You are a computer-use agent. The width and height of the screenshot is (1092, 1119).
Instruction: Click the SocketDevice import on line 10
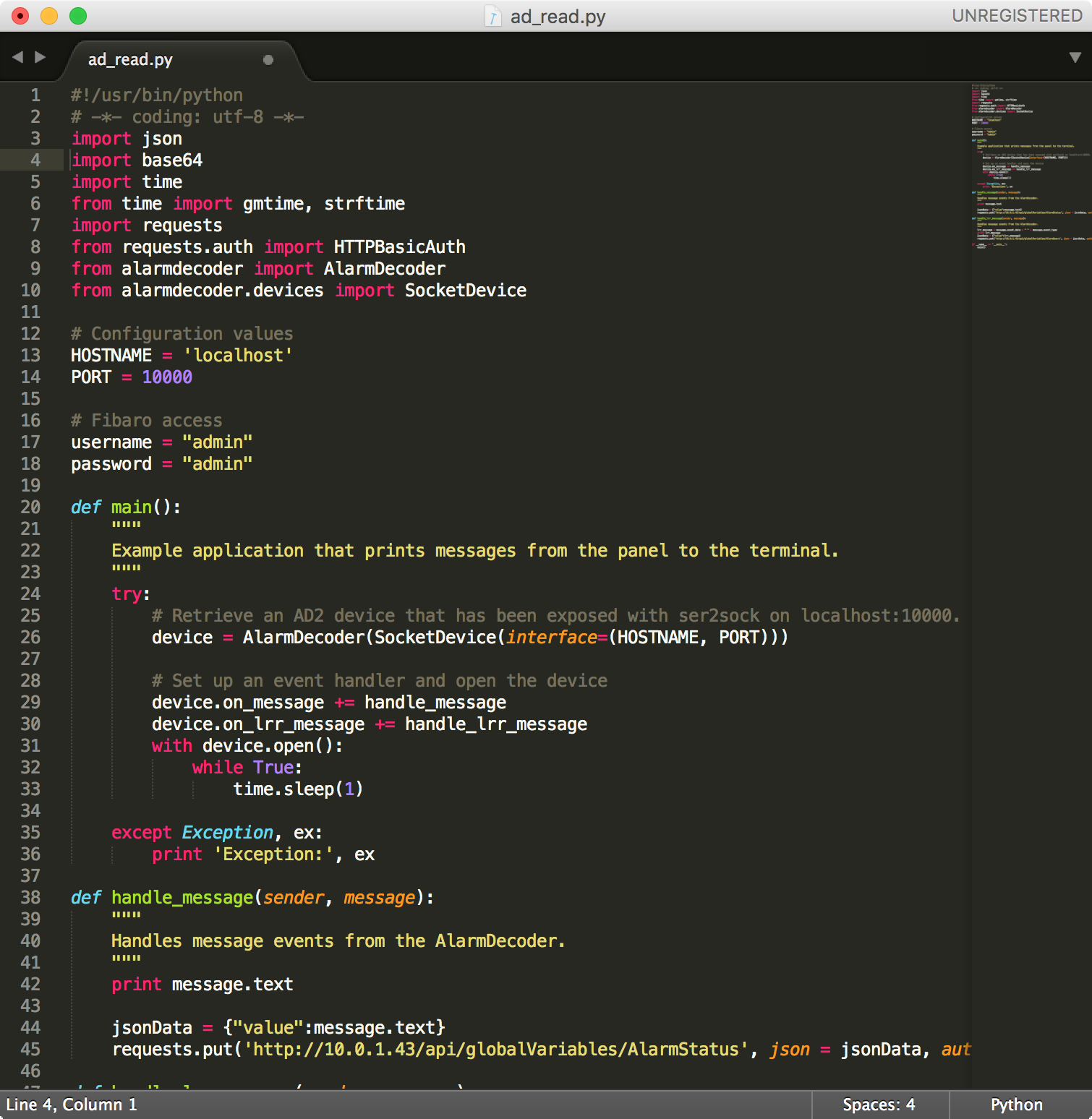[466, 291]
